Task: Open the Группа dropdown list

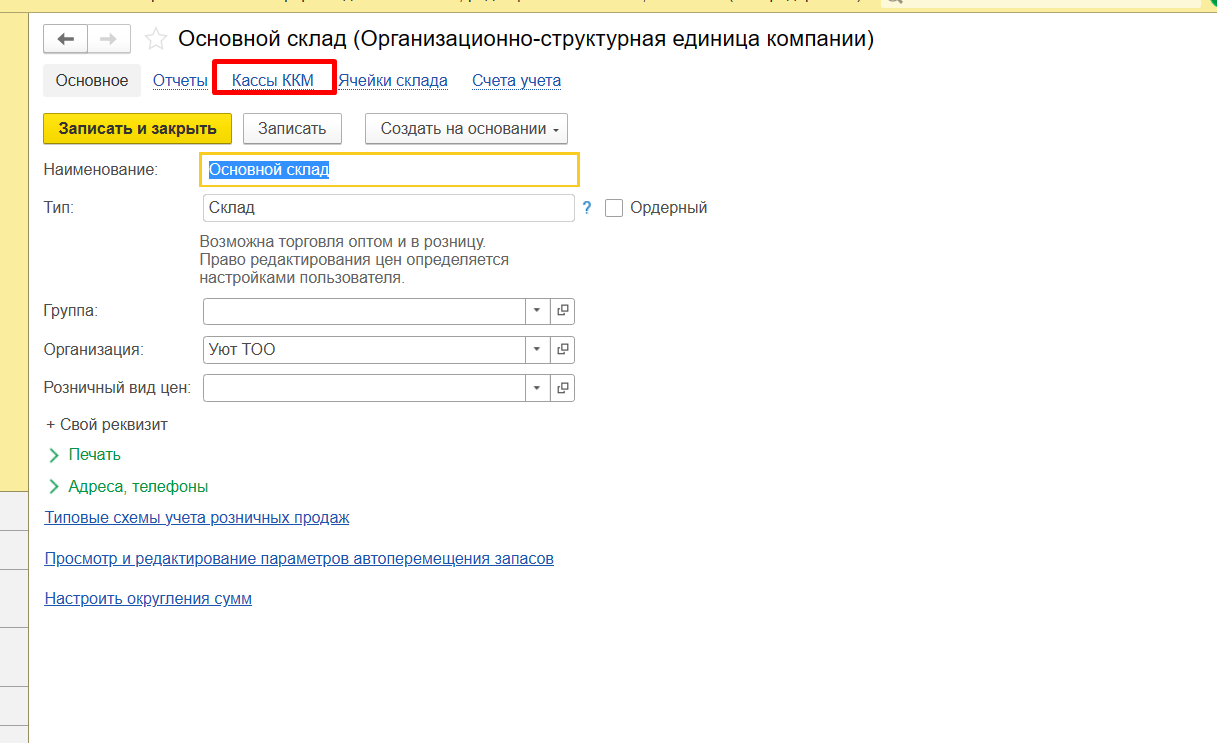Action: 537,311
